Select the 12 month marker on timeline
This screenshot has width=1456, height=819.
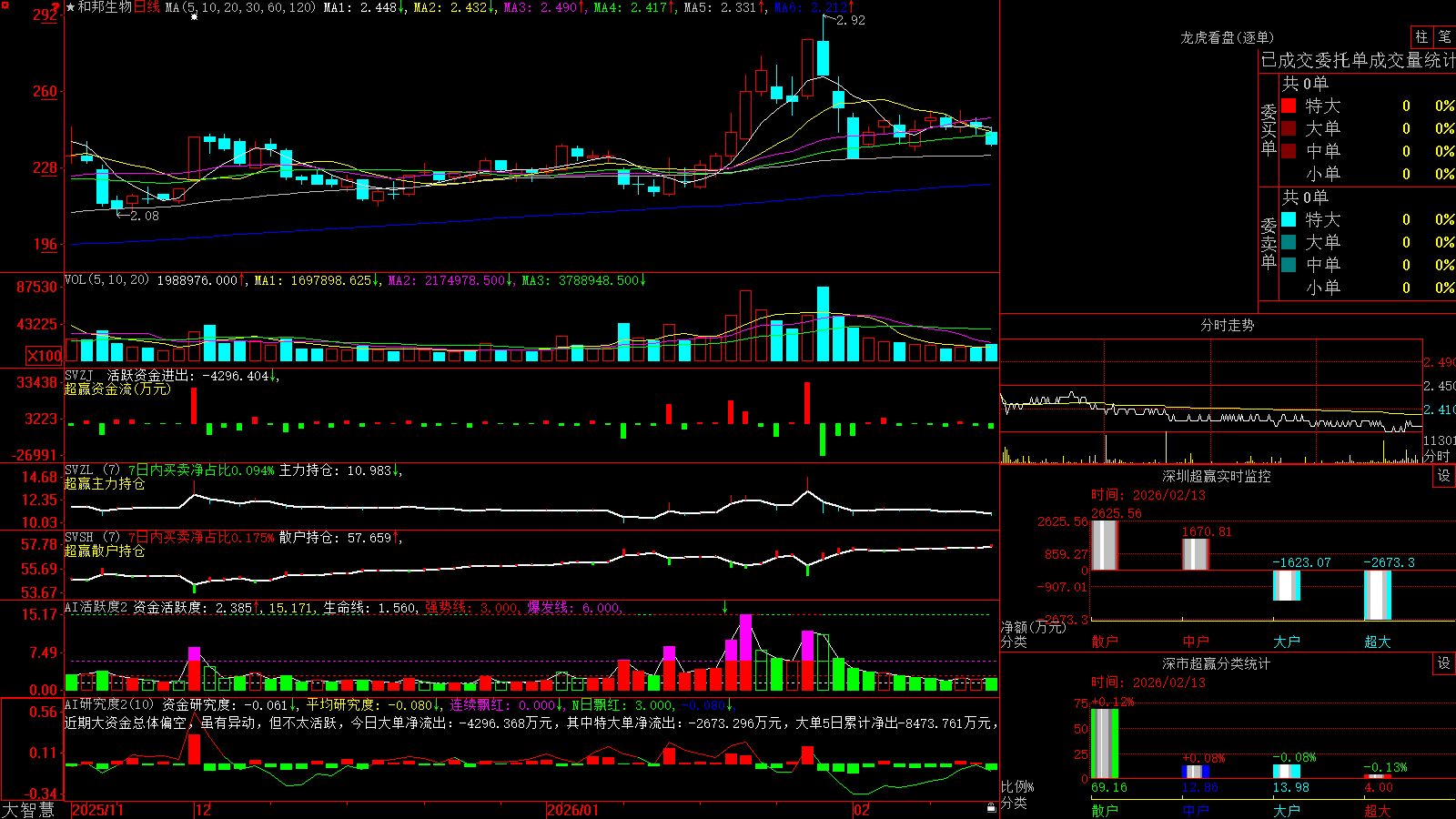(x=203, y=810)
